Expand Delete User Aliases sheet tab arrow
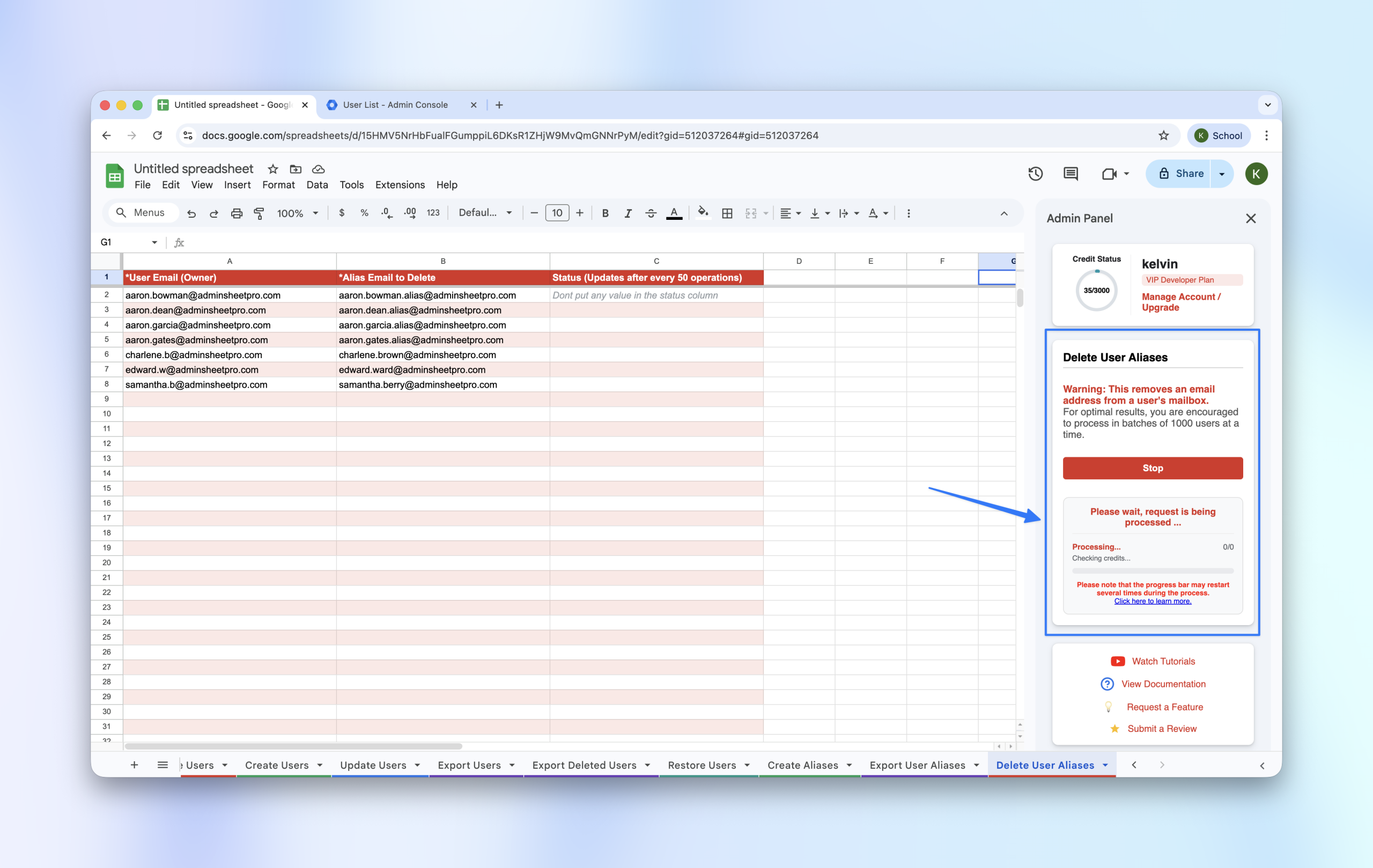This screenshot has height=868, width=1373. coord(1105,766)
